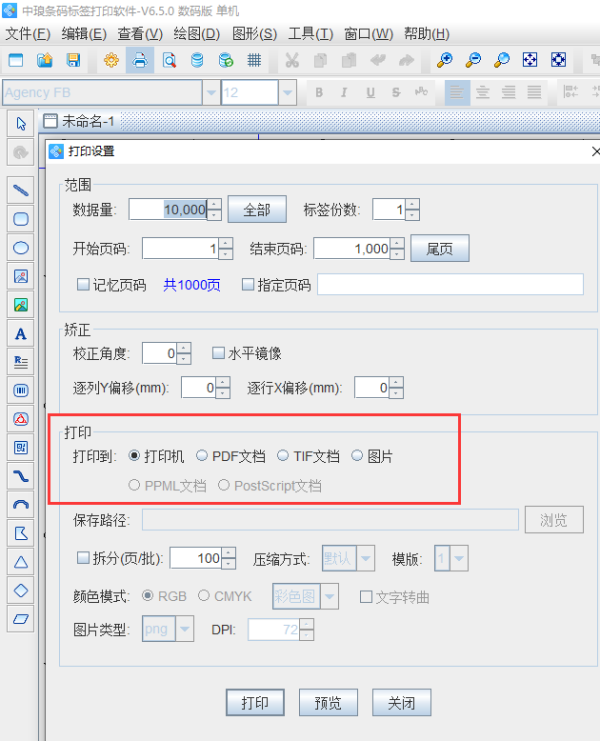Open the 工具(T) menu
600x741 pixels.
[310, 34]
